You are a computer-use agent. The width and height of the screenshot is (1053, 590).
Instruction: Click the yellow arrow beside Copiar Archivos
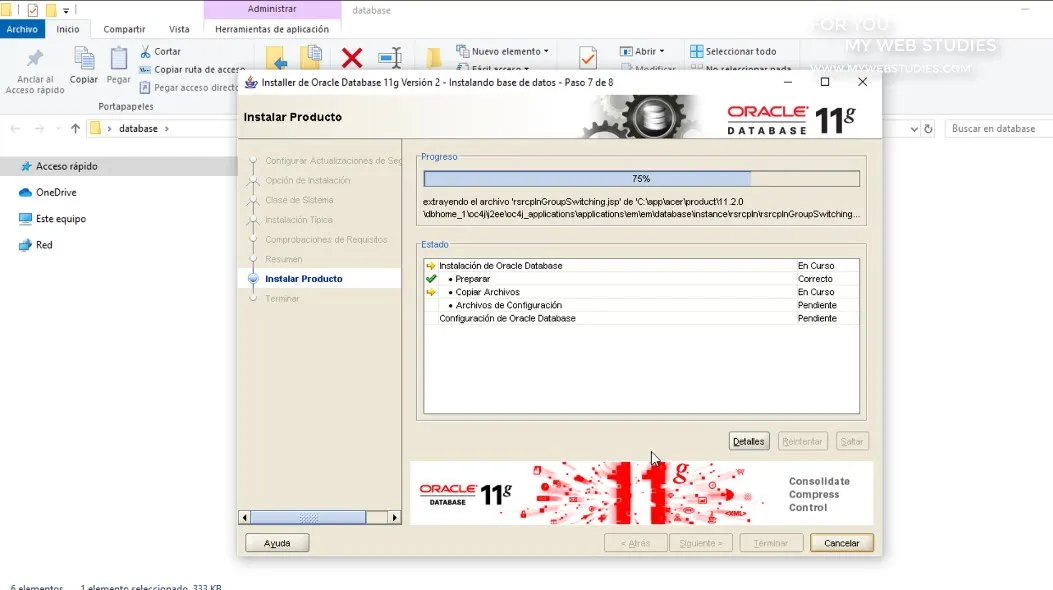(431, 292)
